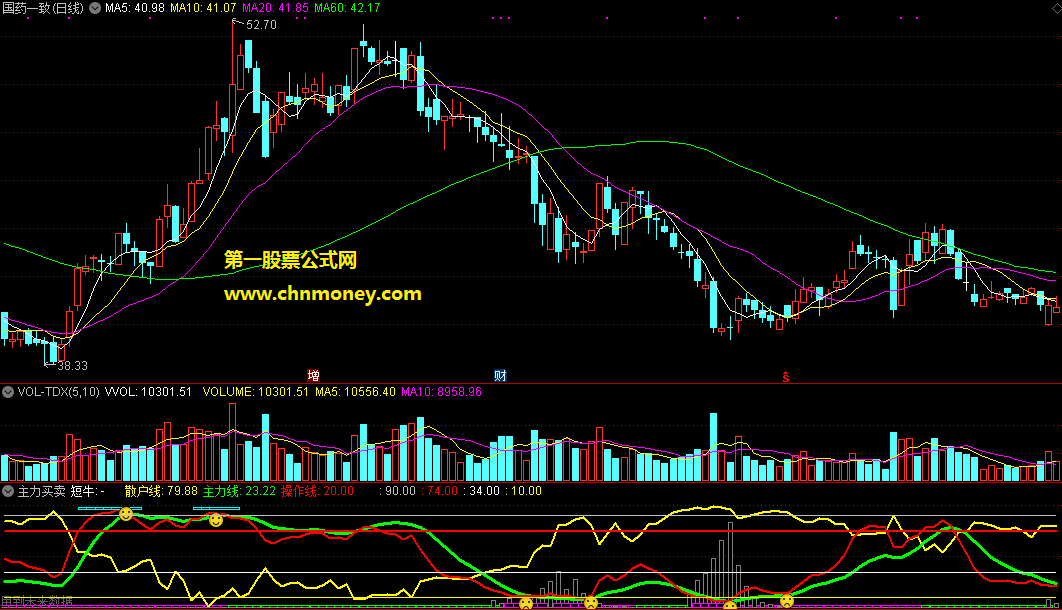Click the 主力线: 23.22 value
This screenshot has height=610, width=1062.
pyautogui.click(x=239, y=491)
